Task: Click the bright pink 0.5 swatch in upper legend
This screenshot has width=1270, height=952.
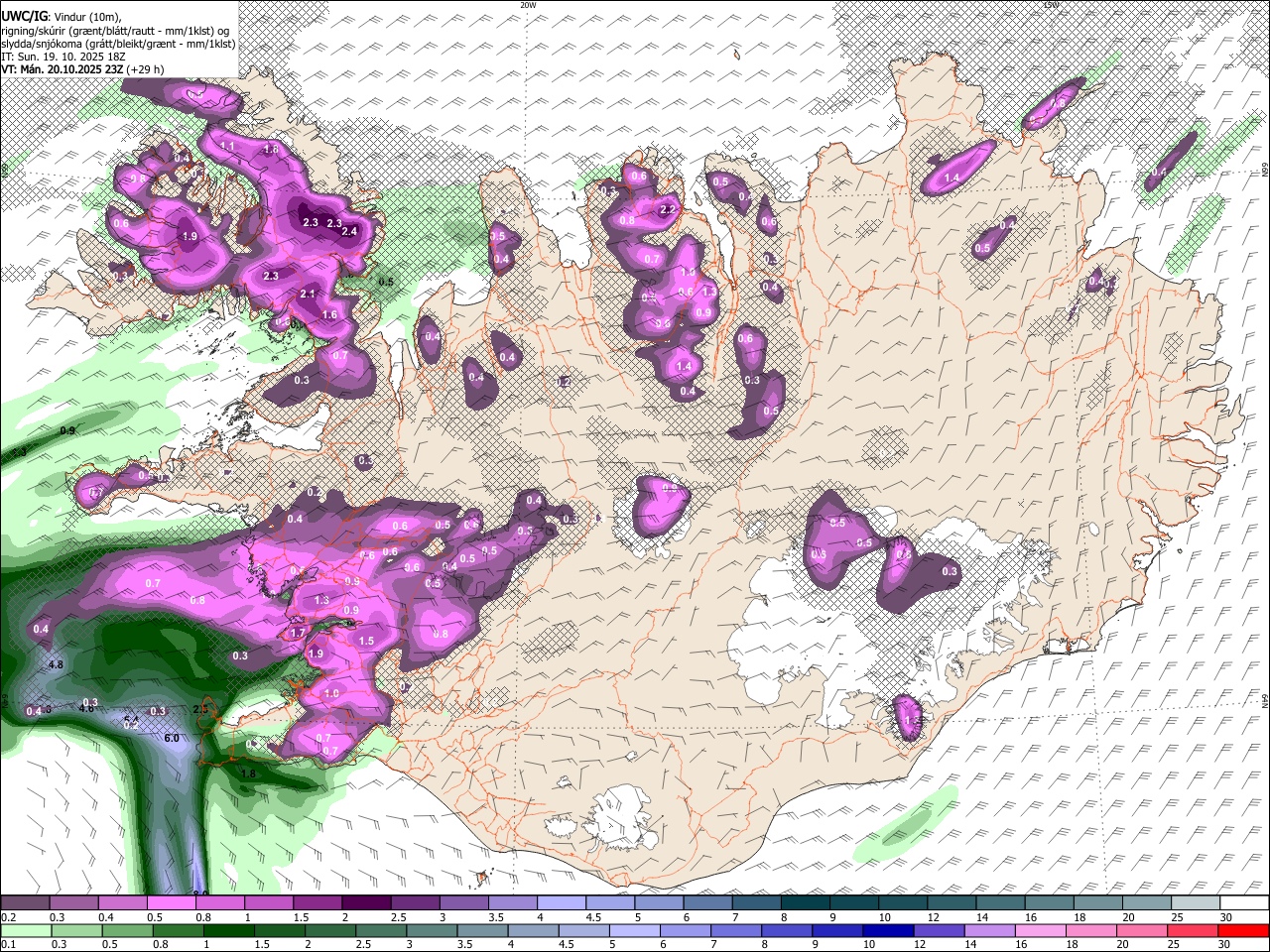Action: [x=170, y=903]
